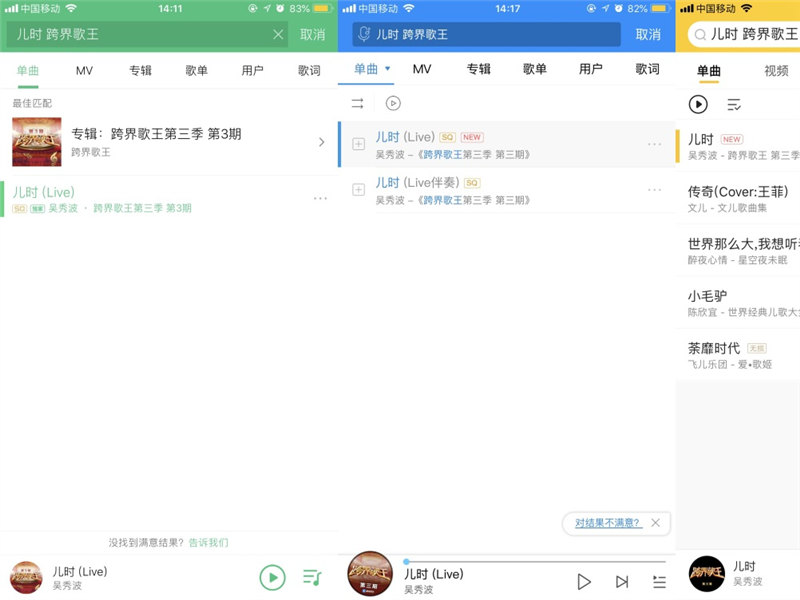800x600 pixels.
Task: Play 小毛驴 in yellow app
Action: point(738,303)
